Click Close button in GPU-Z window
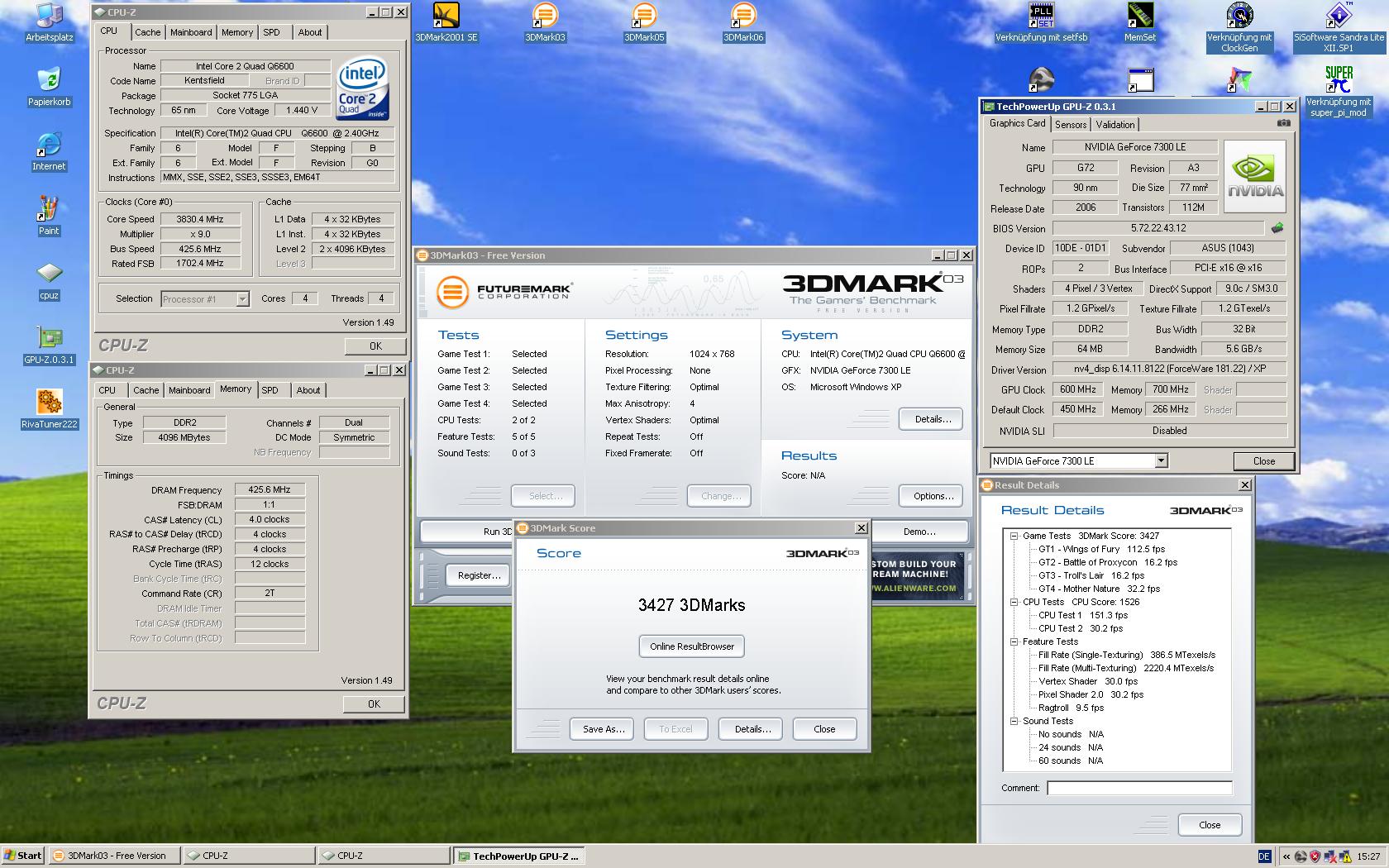This screenshot has height=868, width=1389. point(1263,461)
